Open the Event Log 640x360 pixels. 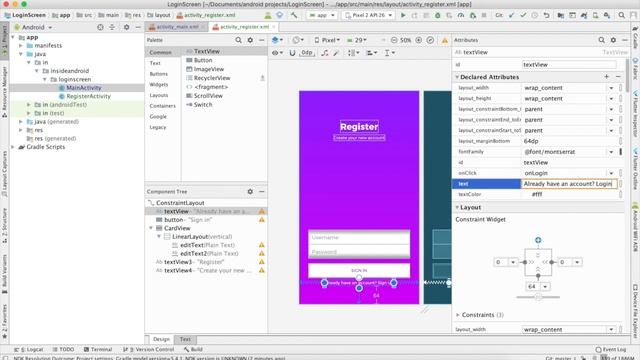[x=611, y=349]
